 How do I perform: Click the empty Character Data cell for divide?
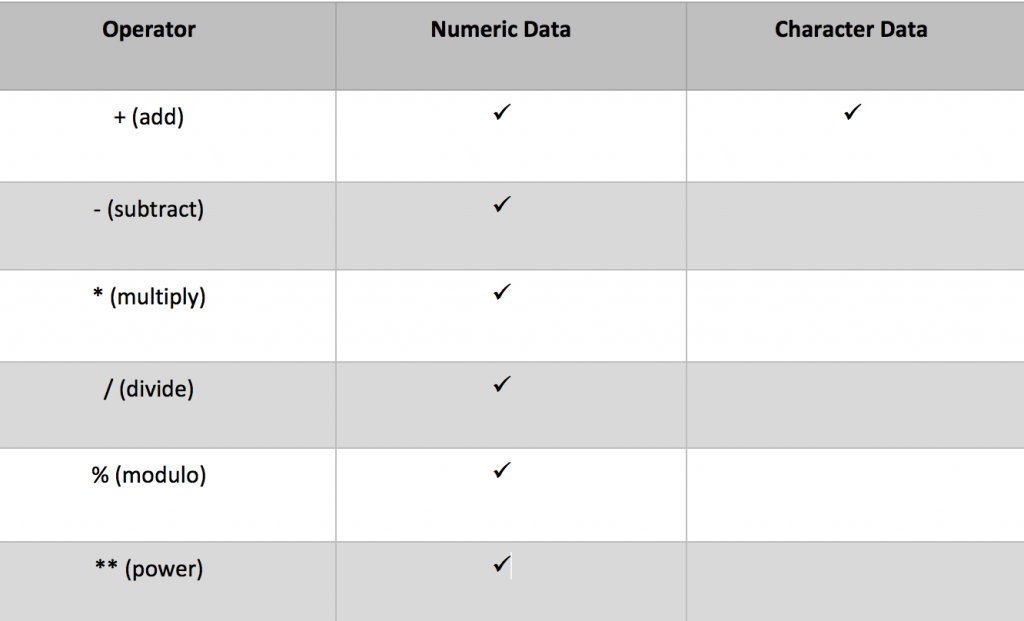click(855, 405)
